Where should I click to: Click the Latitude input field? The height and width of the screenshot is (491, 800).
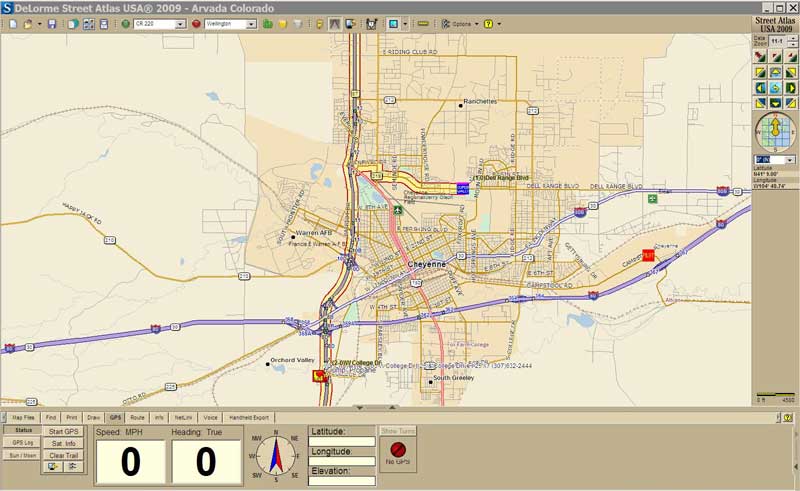click(x=342, y=441)
